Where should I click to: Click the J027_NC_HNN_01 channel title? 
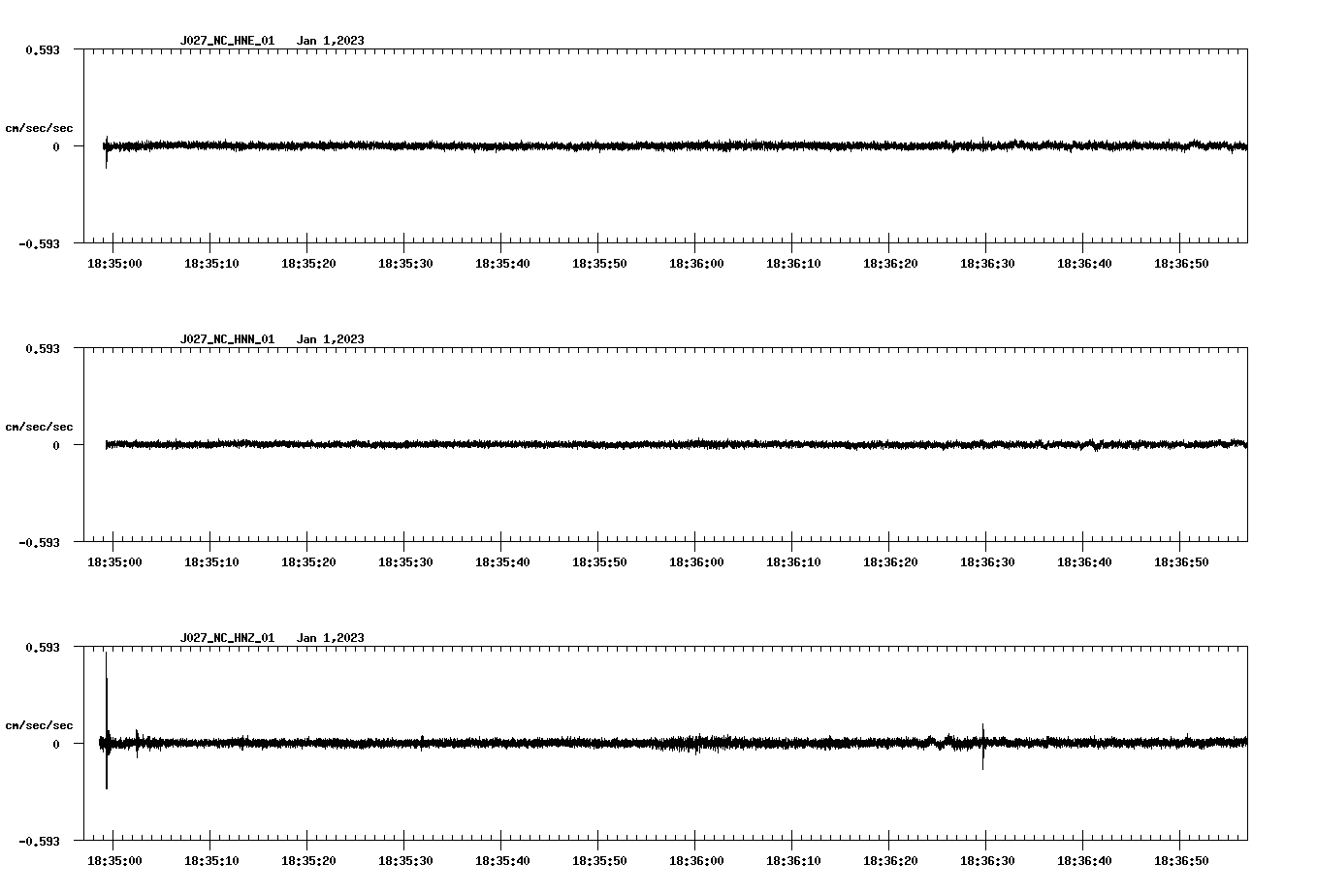(227, 339)
